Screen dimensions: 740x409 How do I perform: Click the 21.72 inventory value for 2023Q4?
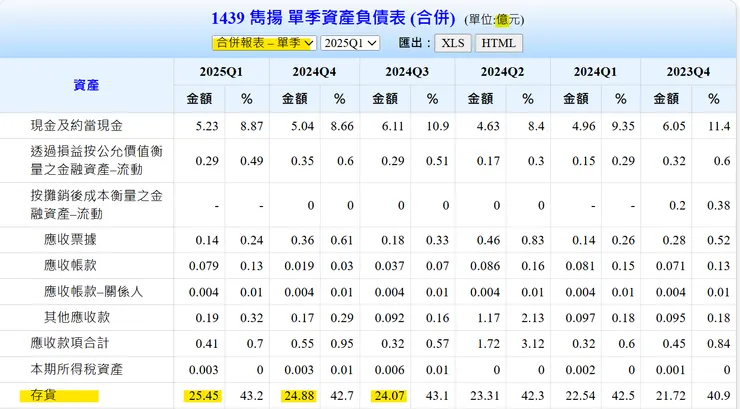point(671,395)
